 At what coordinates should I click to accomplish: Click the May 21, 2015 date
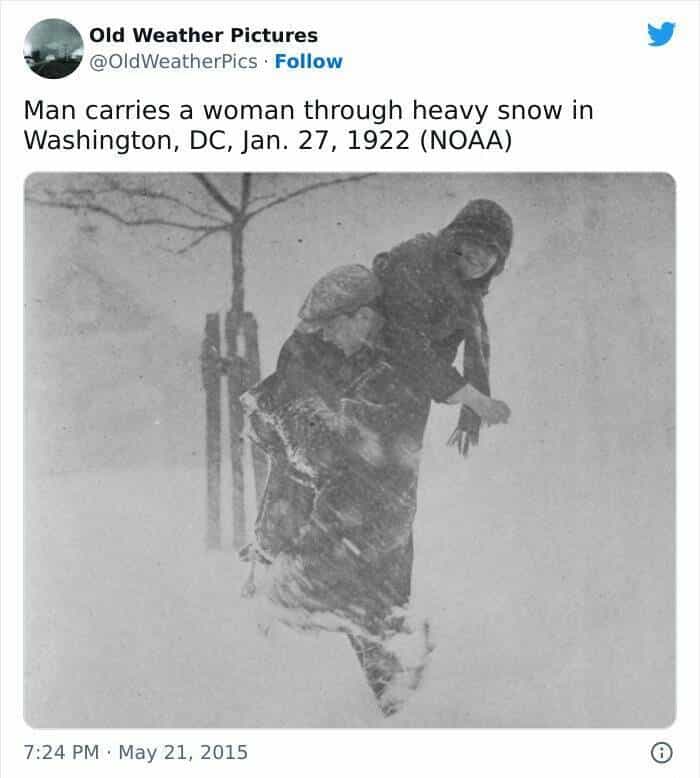click(x=183, y=752)
